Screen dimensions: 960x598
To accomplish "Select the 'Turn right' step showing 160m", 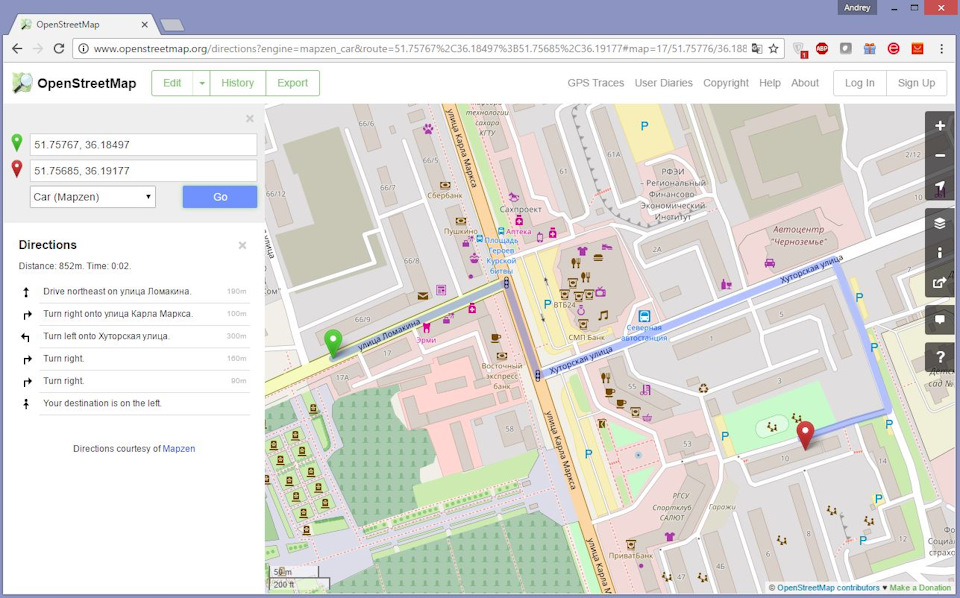I will 134,359.
